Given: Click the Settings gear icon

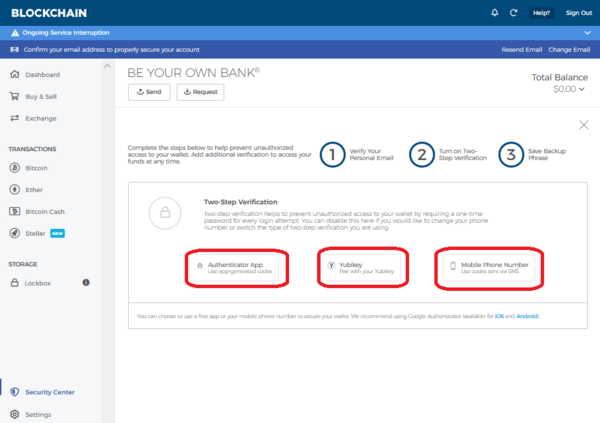Looking at the screenshot, I should pyautogui.click(x=15, y=414).
